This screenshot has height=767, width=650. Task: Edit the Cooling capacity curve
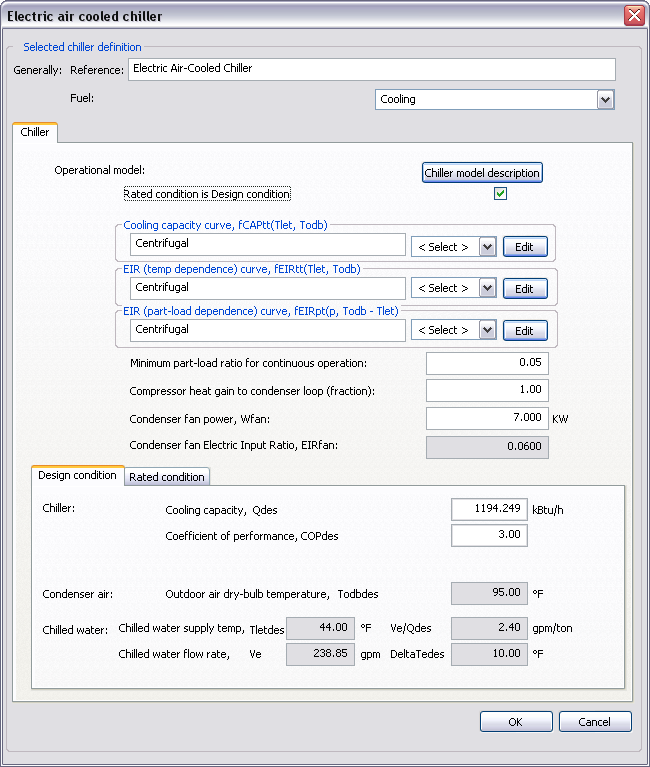tap(524, 246)
